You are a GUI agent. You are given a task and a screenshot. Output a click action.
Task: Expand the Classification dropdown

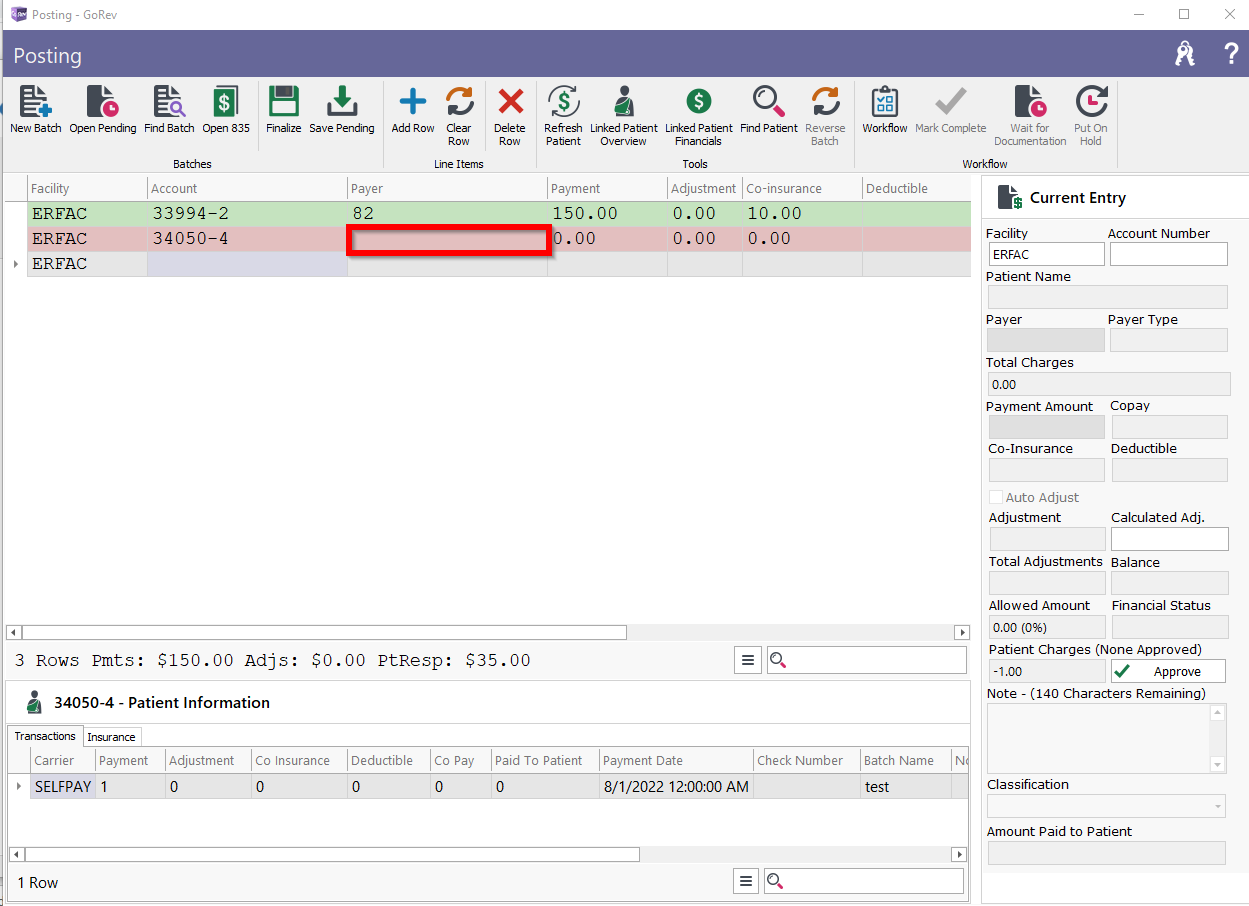point(1217,806)
